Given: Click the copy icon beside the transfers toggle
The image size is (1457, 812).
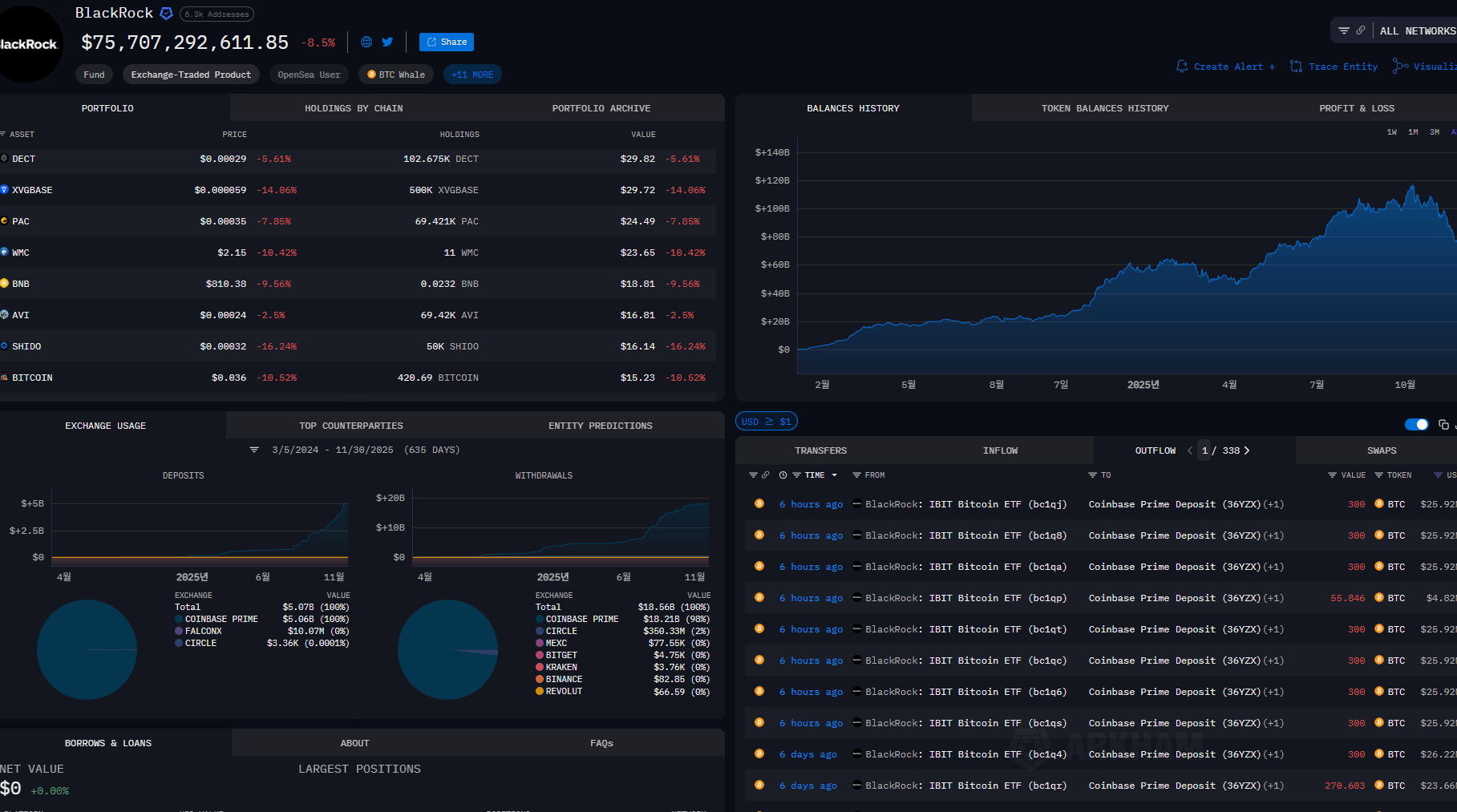Looking at the screenshot, I should tap(1443, 424).
